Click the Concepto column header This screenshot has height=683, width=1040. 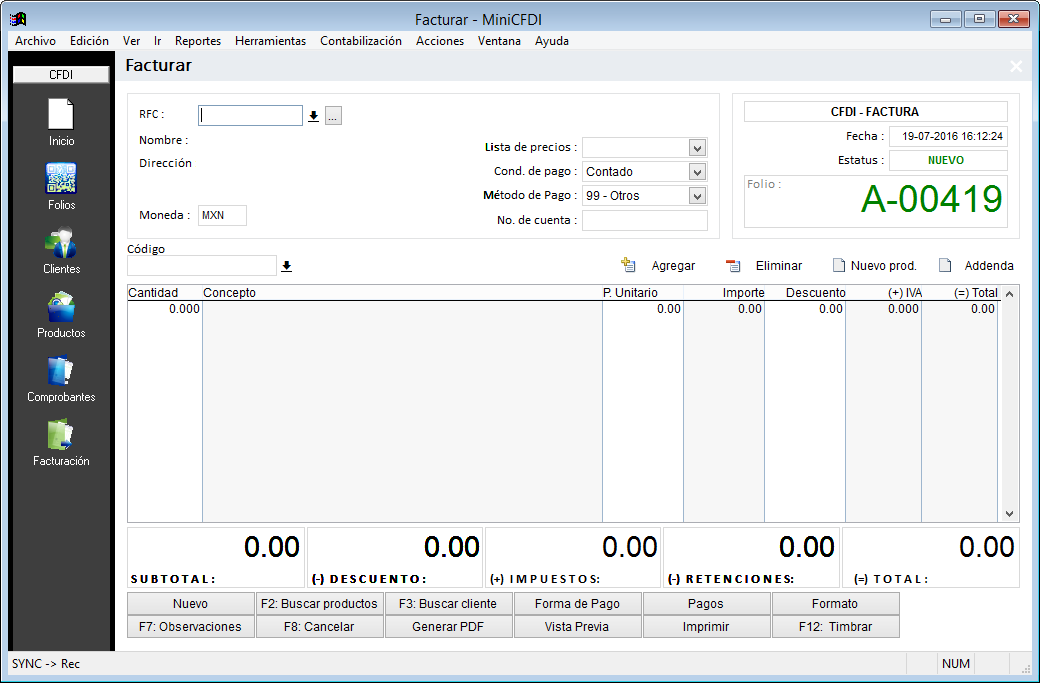pos(402,293)
